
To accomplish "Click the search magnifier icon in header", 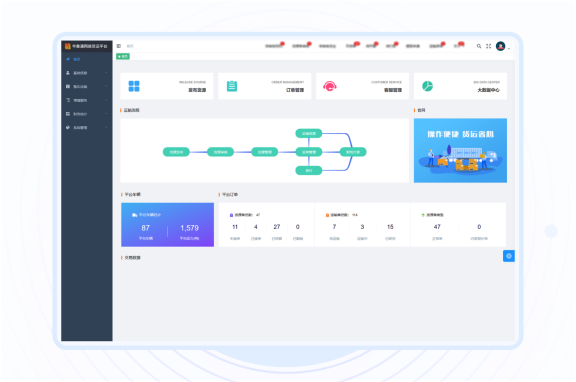I will [x=479, y=46].
